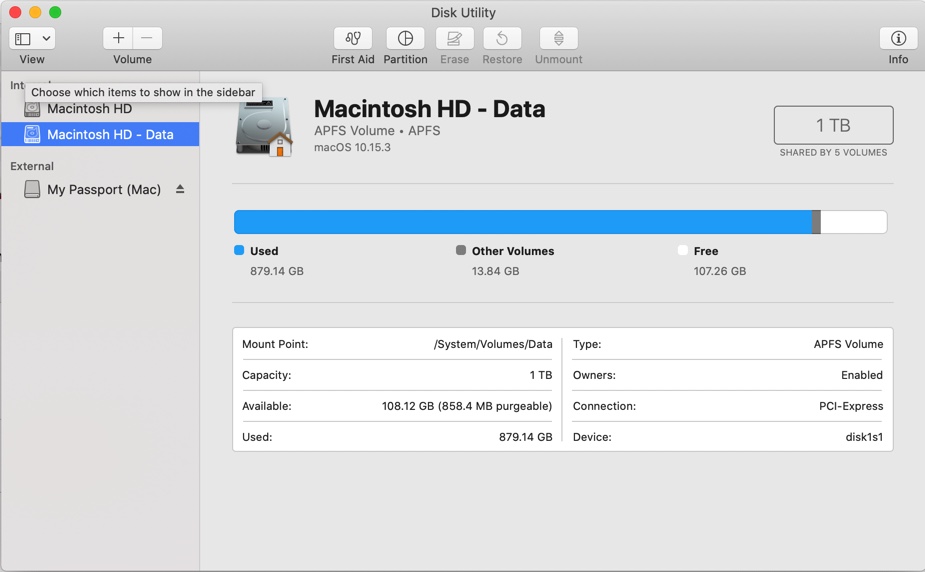Click the blue Used legend swatch
This screenshot has height=572, width=925.
coord(239,250)
